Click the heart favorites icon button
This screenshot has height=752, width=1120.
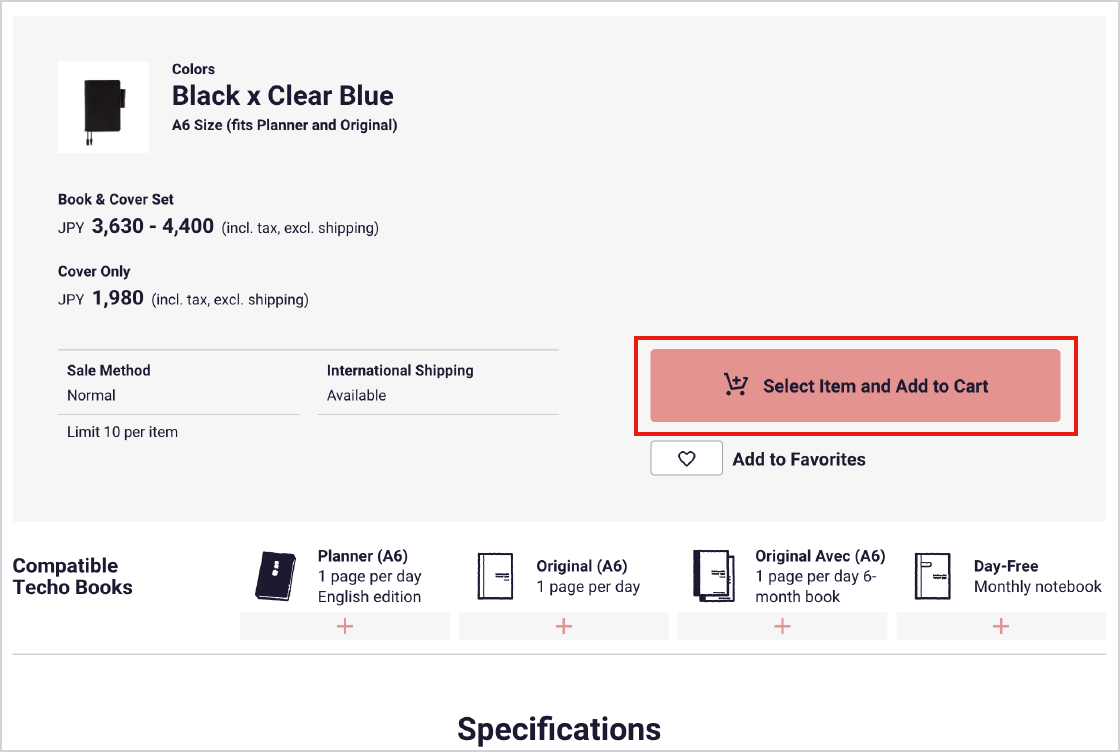(686, 459)
